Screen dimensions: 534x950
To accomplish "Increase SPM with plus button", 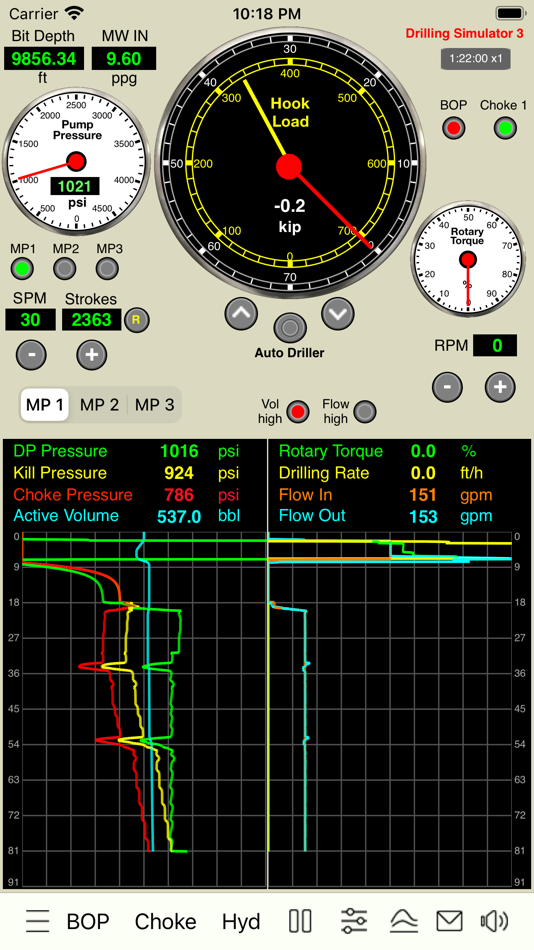I will pyautogui.click(x=92, y=354).
